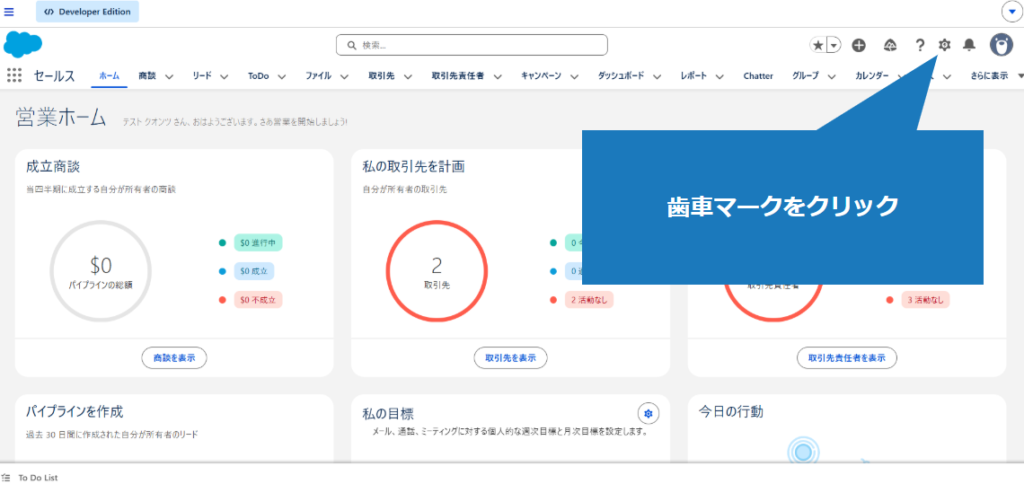Expand the top-right circular dropdown arrow

1010,11
